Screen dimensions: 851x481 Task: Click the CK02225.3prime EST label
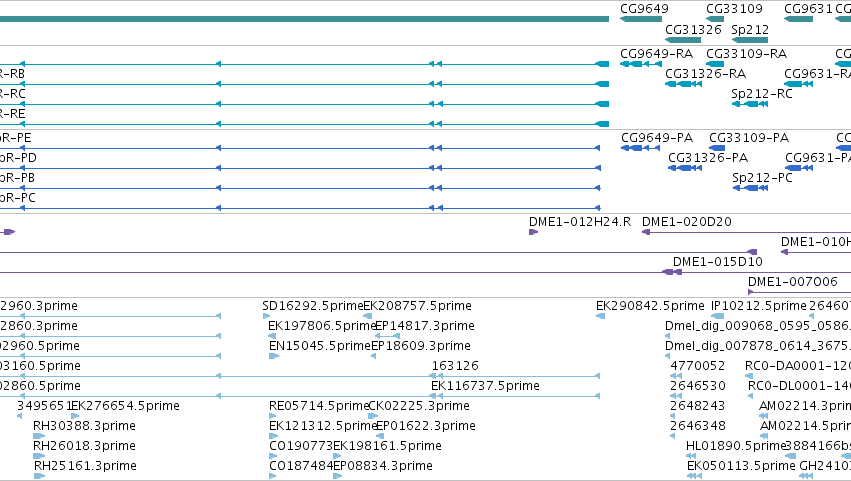pyautogui.click(x=419, y=406)
